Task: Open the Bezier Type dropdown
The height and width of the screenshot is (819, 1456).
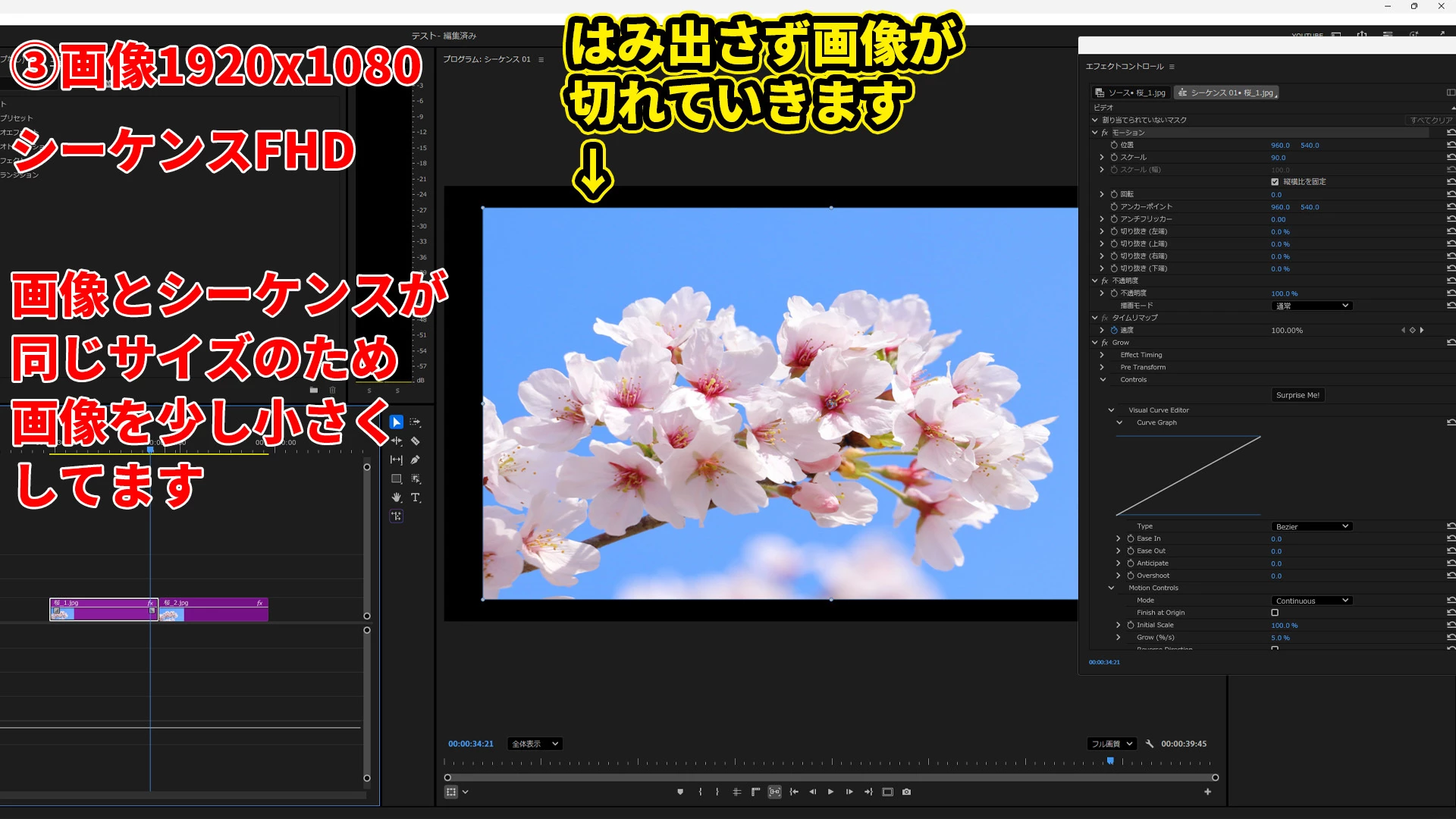Action: pos(1311,526)
